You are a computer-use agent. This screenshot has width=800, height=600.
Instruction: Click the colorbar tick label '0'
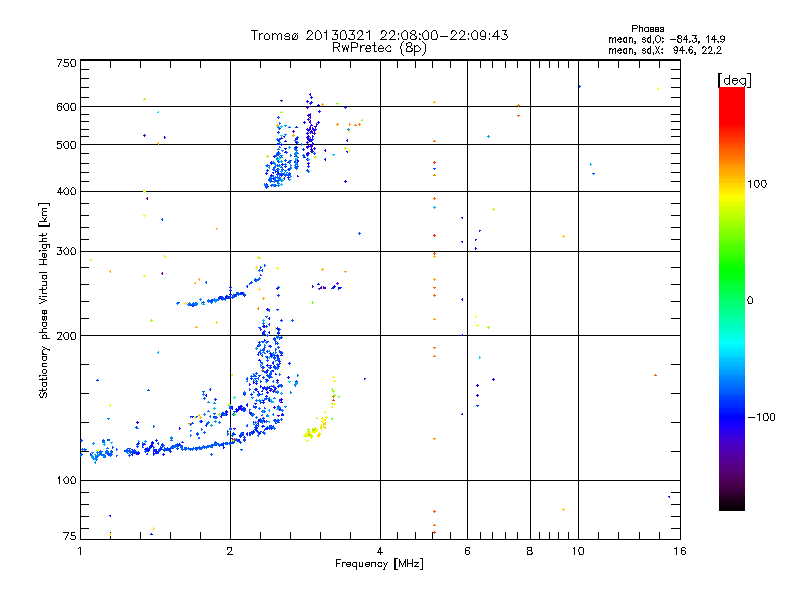pyautogui.click(x=750, y=301)
